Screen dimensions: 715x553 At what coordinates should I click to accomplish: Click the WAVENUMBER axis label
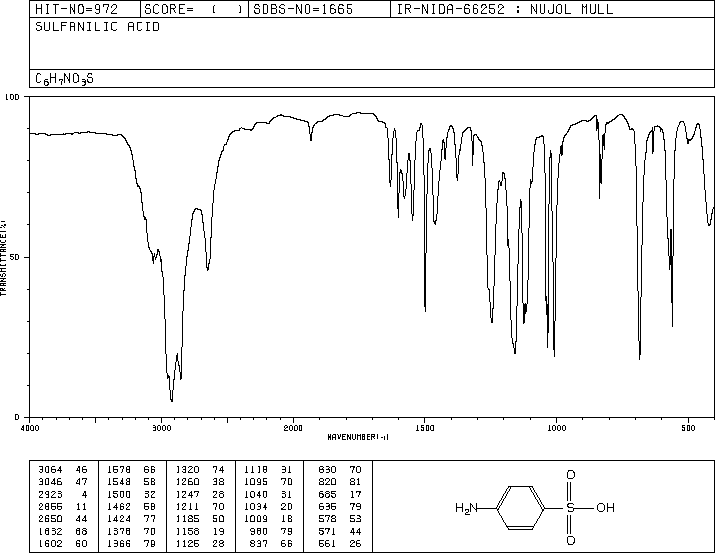point(358,437)
